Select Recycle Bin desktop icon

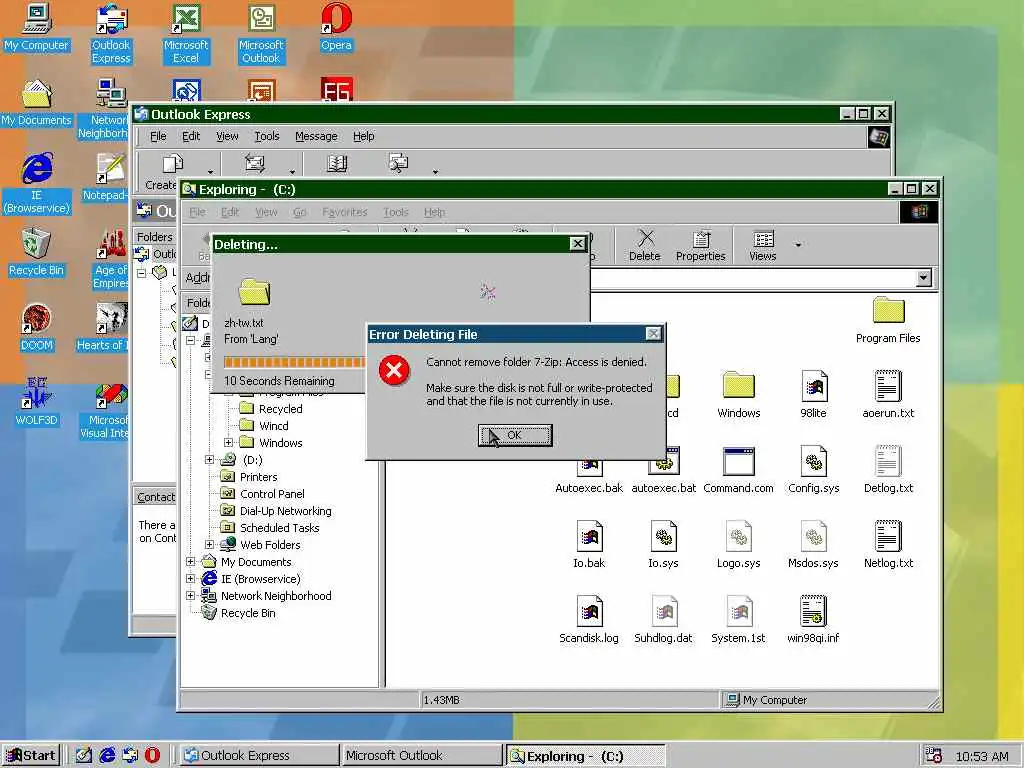tap(36, 253)
